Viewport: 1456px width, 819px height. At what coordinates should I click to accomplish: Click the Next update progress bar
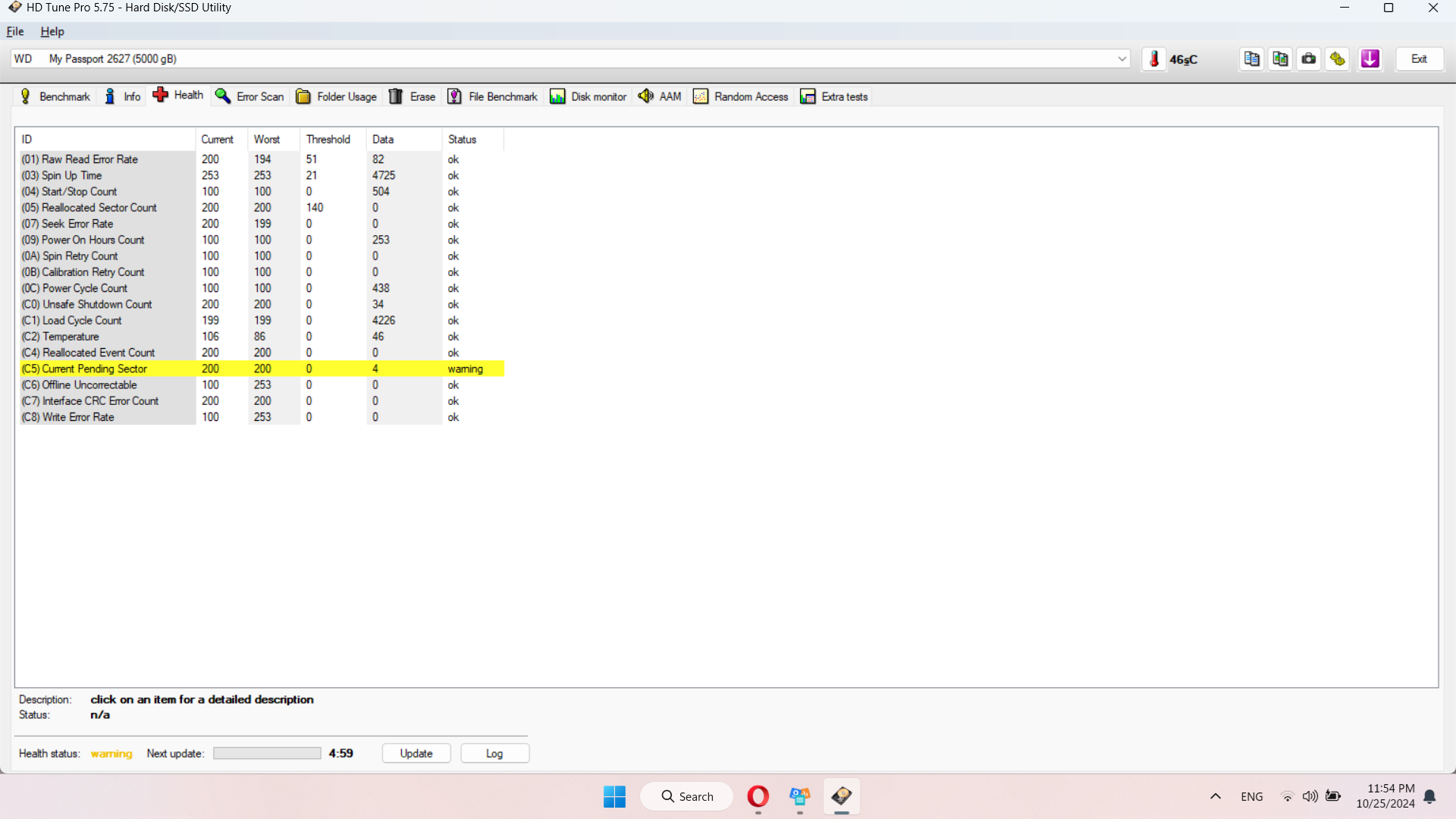pos(267,753)
